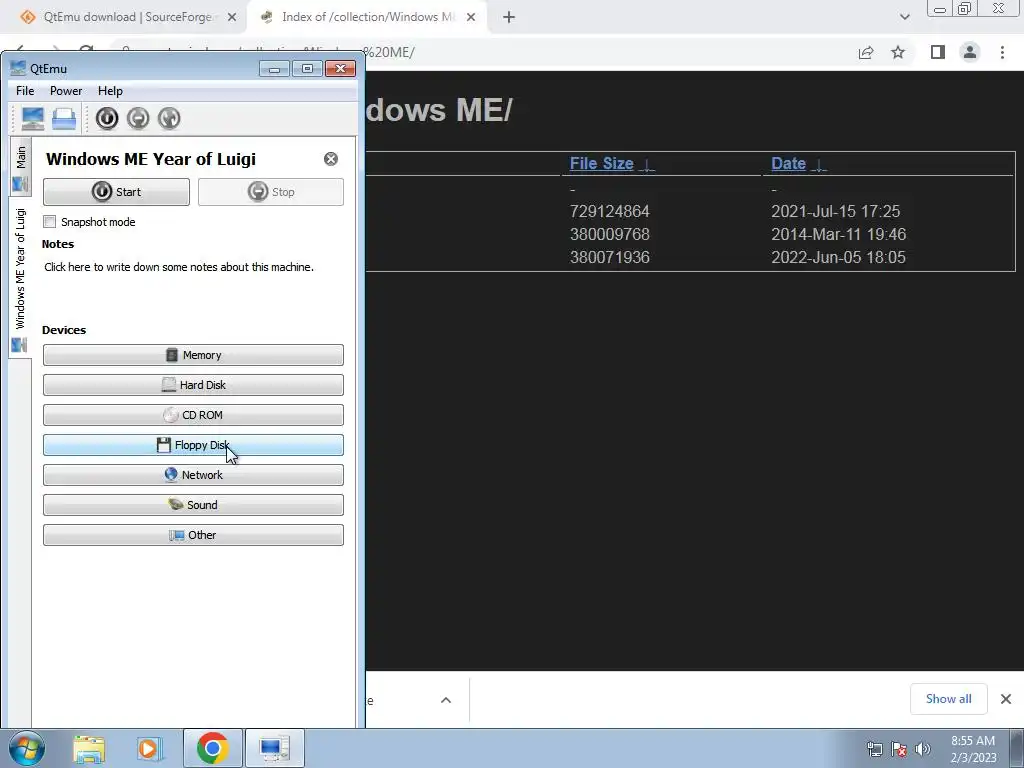1024x768 pixels.
Task: Click the Show desktop strip at the taskbar end
Action: click(x=1017, y=748)
